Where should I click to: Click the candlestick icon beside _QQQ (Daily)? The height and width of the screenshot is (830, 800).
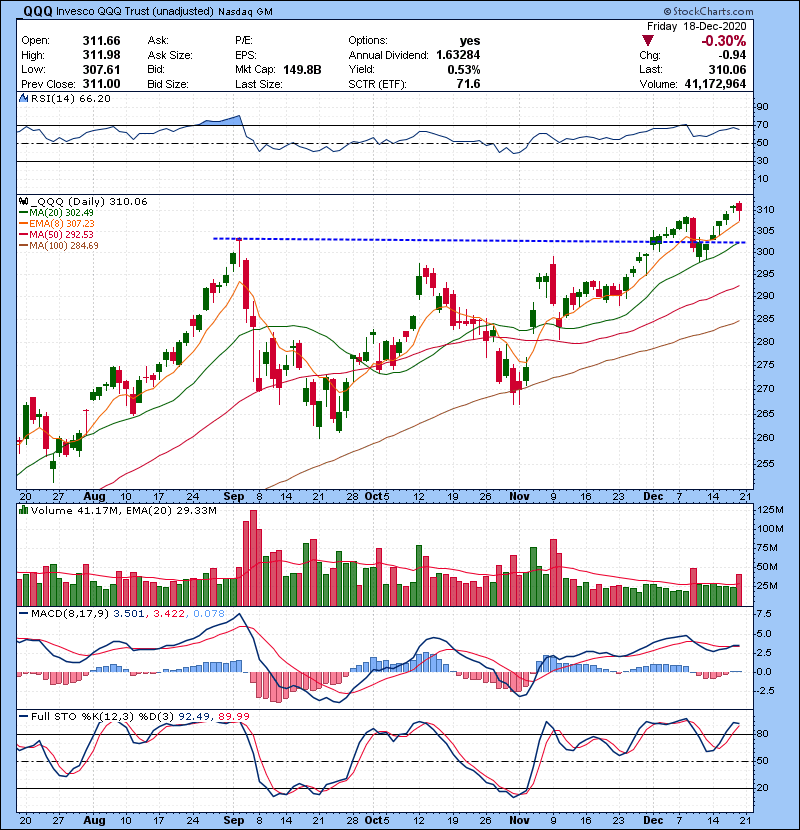pos(23,201)
